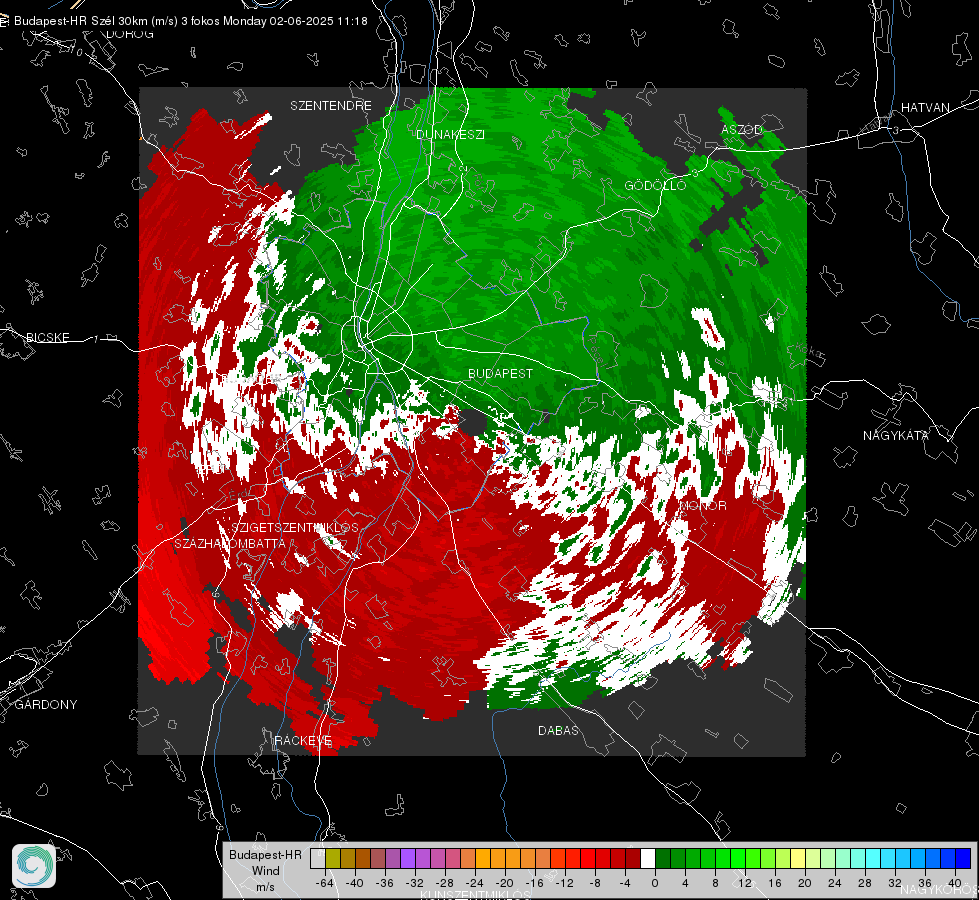Pick the olive swatch above the -64 label
Image resolution: width=979 pixels, height=900 pixels.
(333, 858)
